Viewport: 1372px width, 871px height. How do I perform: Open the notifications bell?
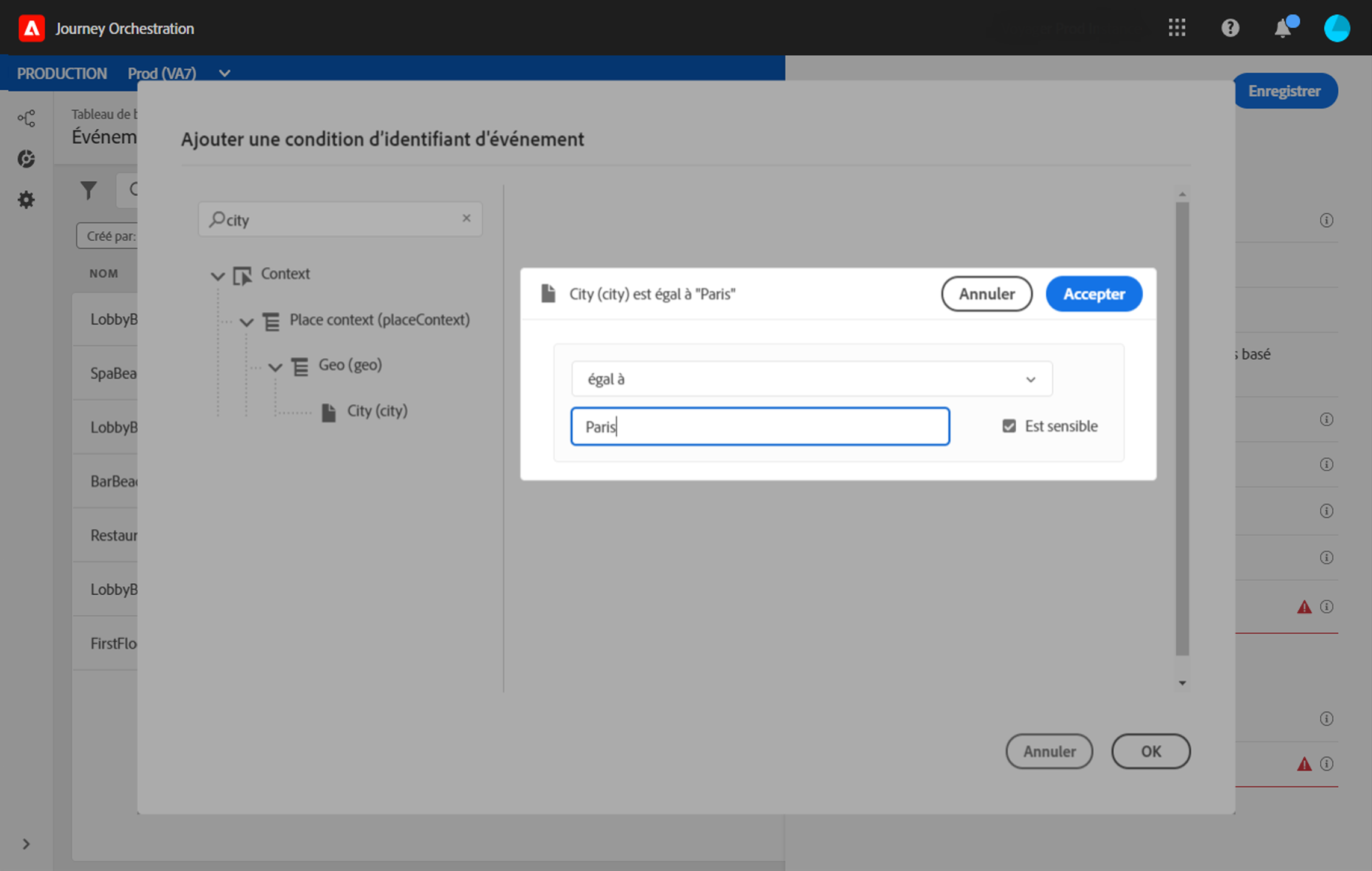click(1282, 28)
